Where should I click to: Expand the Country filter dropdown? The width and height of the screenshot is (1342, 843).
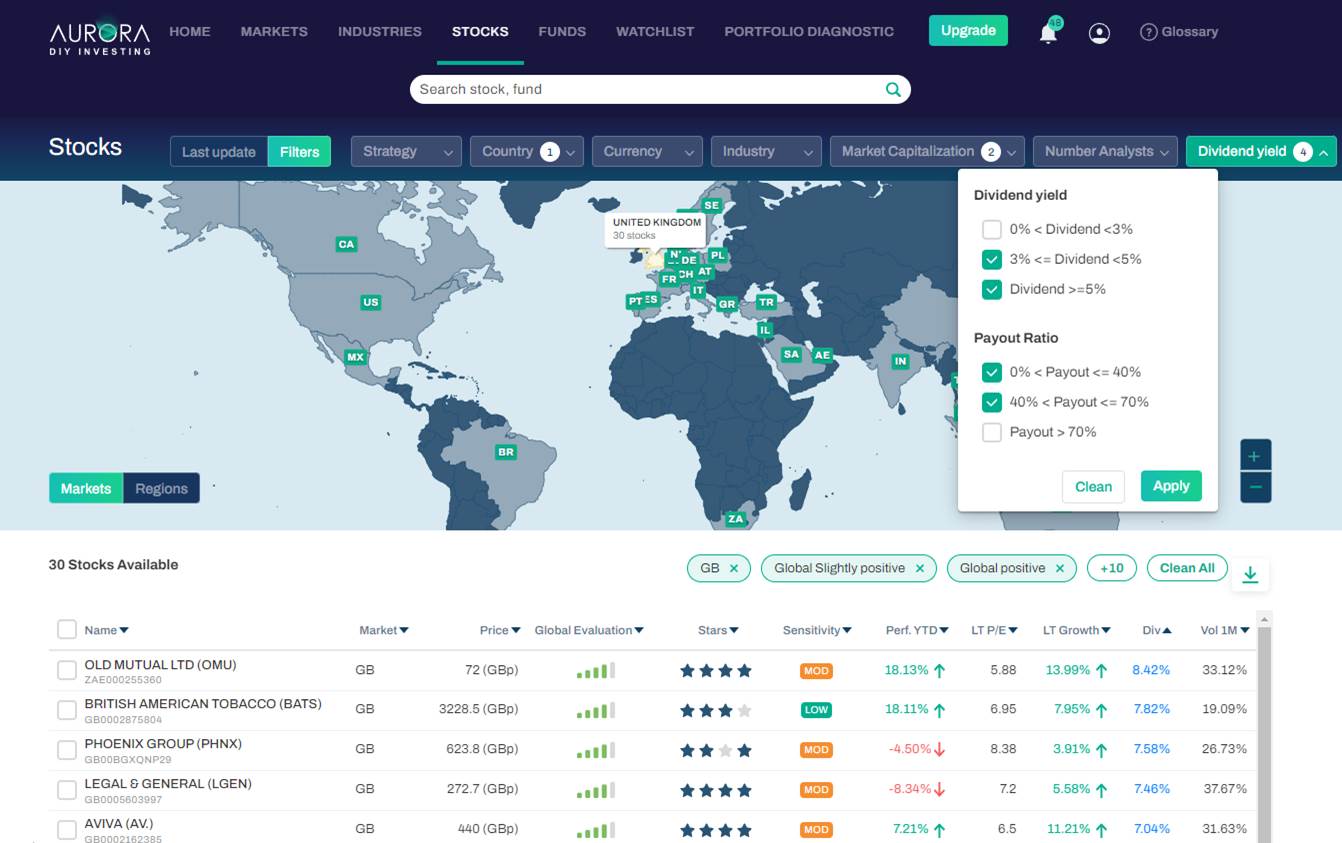tap(527, 151)
